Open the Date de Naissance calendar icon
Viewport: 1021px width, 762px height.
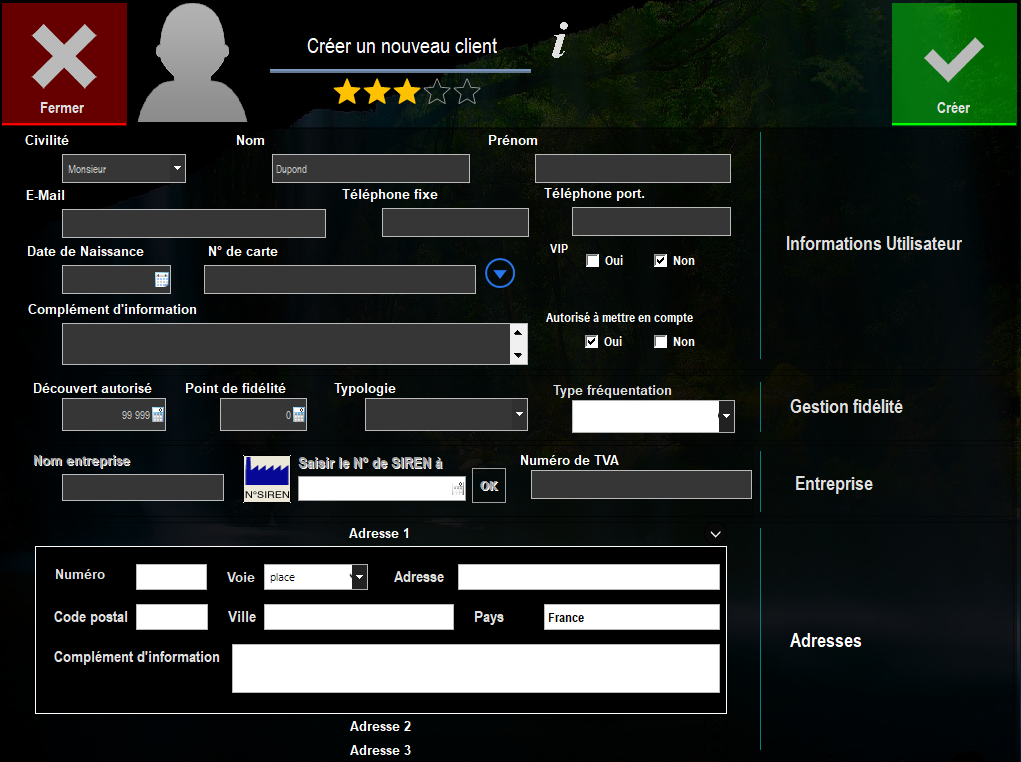coord(161,280)
